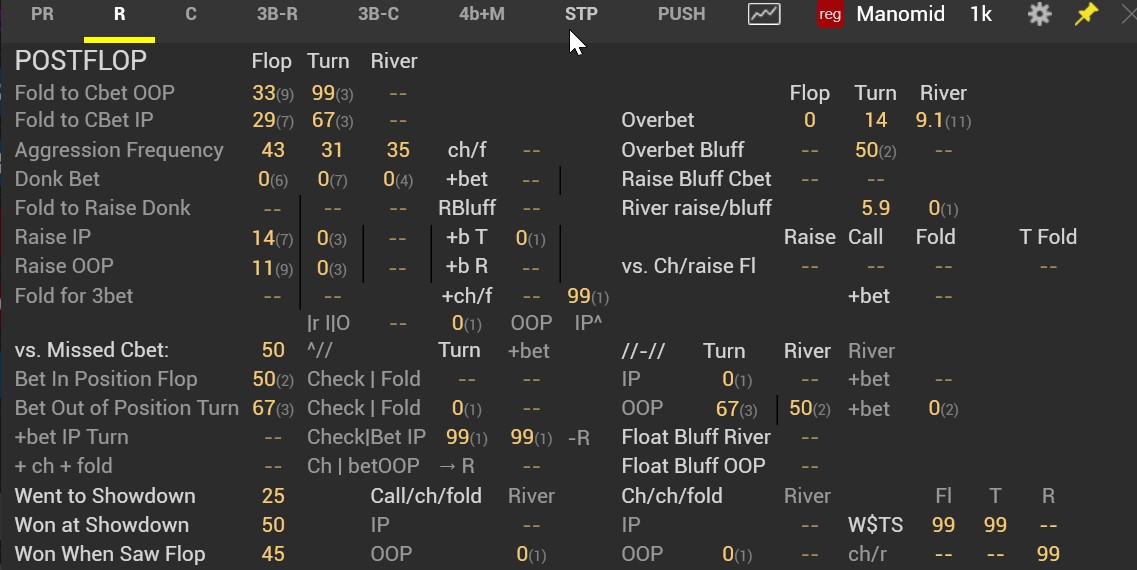1137x570 pixels.
Task: Toggle the yellow pin icon
Action: (1086, 15)
